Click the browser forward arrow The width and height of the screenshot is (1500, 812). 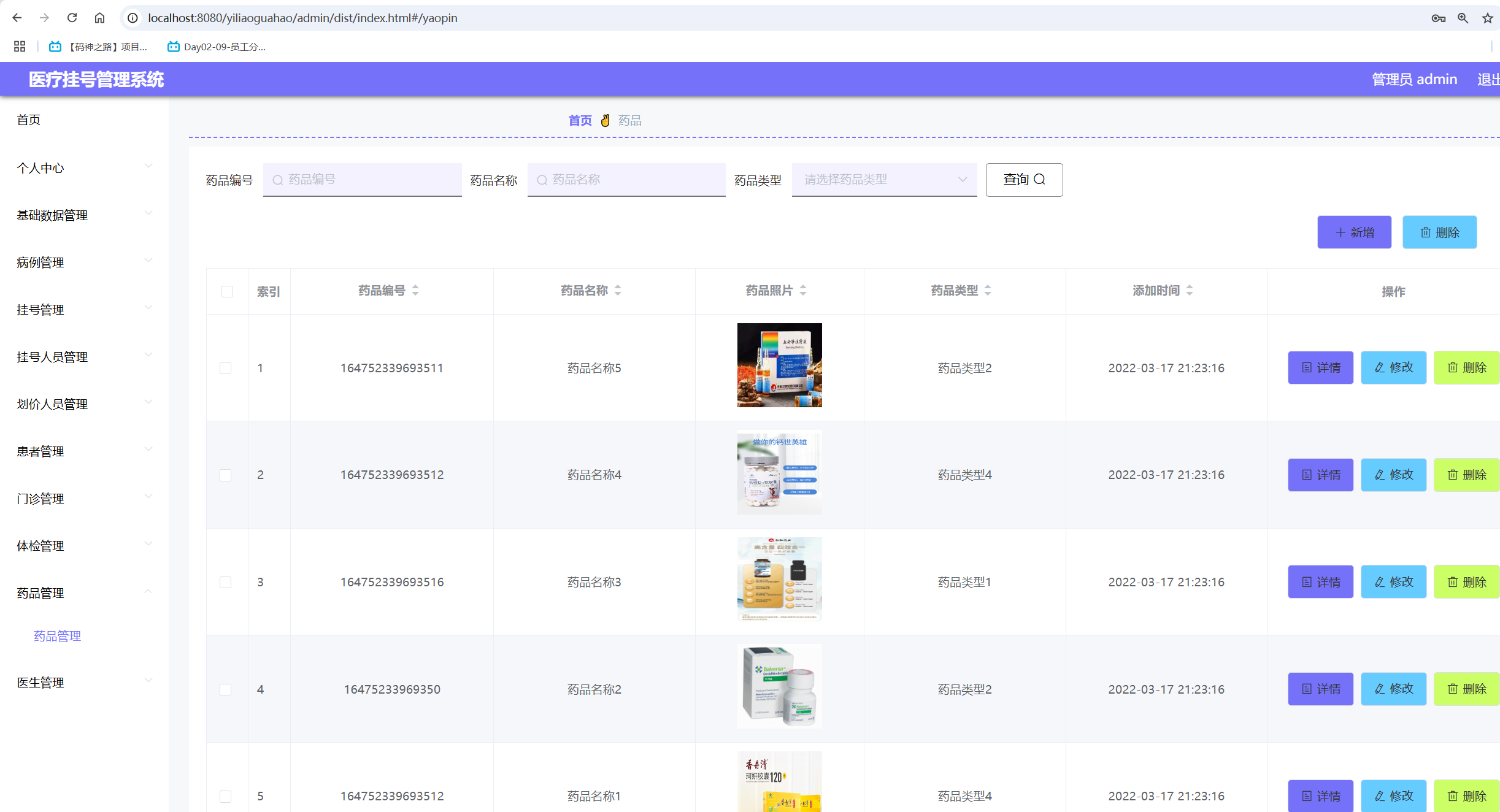(44, 18)
